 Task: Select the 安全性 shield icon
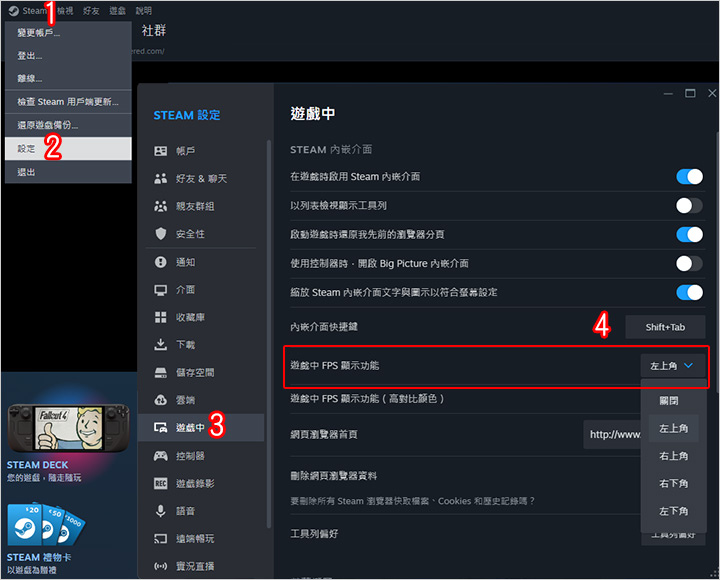[161, 234]
